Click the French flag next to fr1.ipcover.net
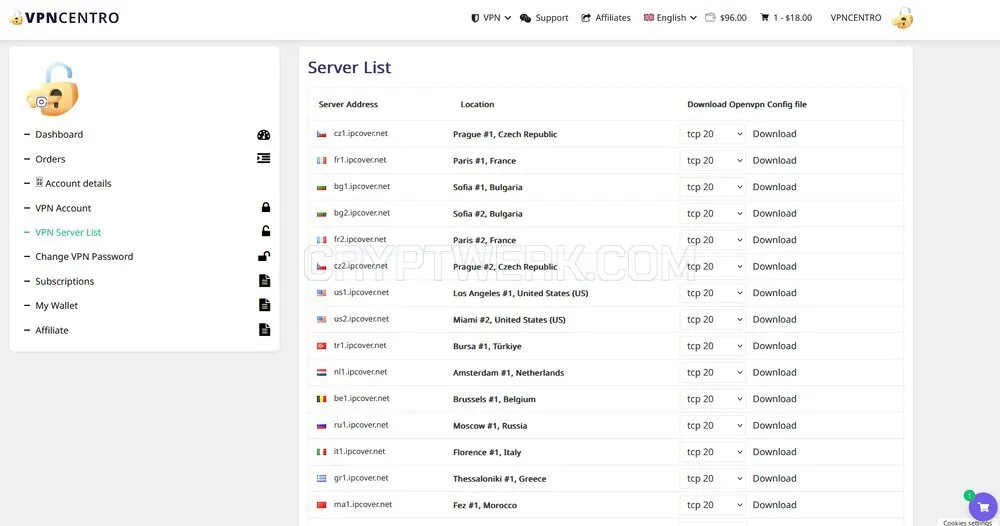1000x526 pixels. tap(321, 161)
